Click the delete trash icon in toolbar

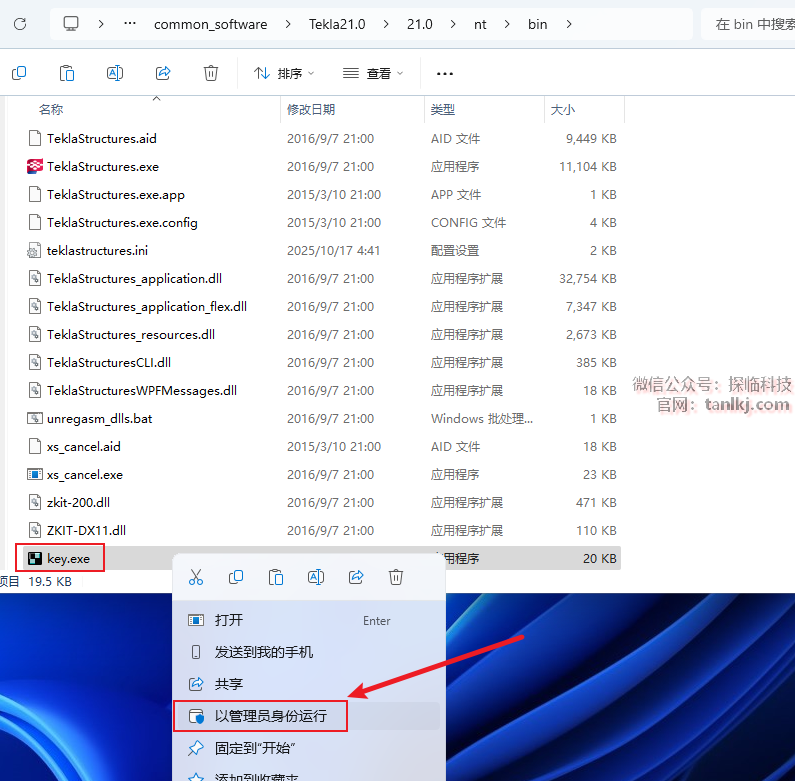click(211, 73)
